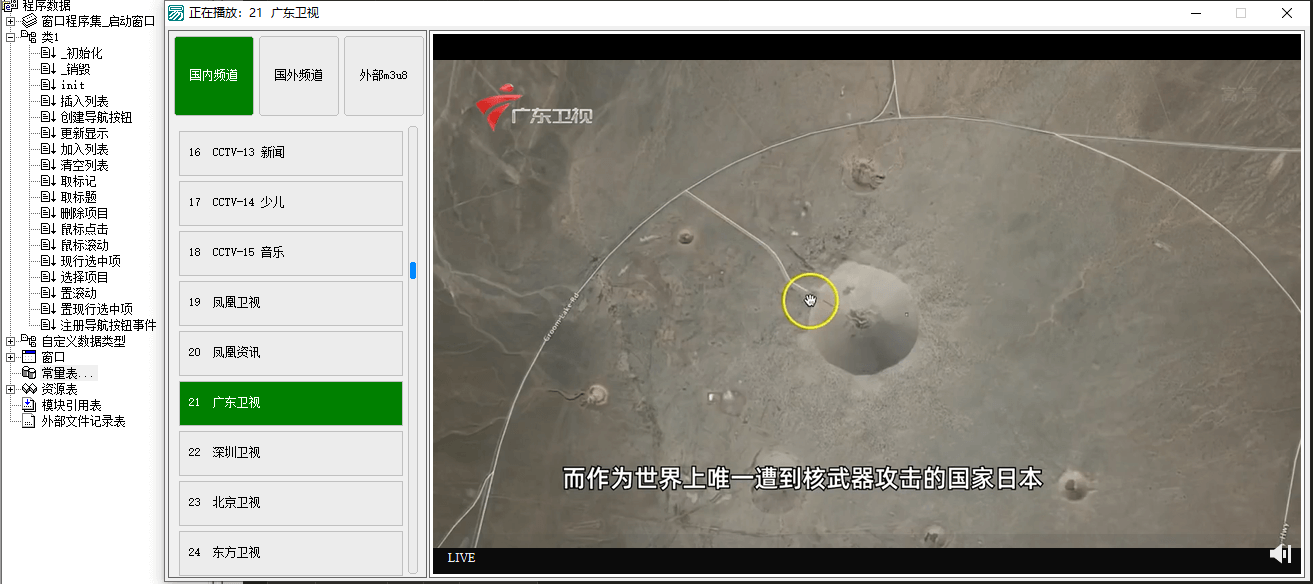Click the icon beside 自定义数据类型
Image resolution: width=1313 pixels, height=584 pixels.
point(29,341)
